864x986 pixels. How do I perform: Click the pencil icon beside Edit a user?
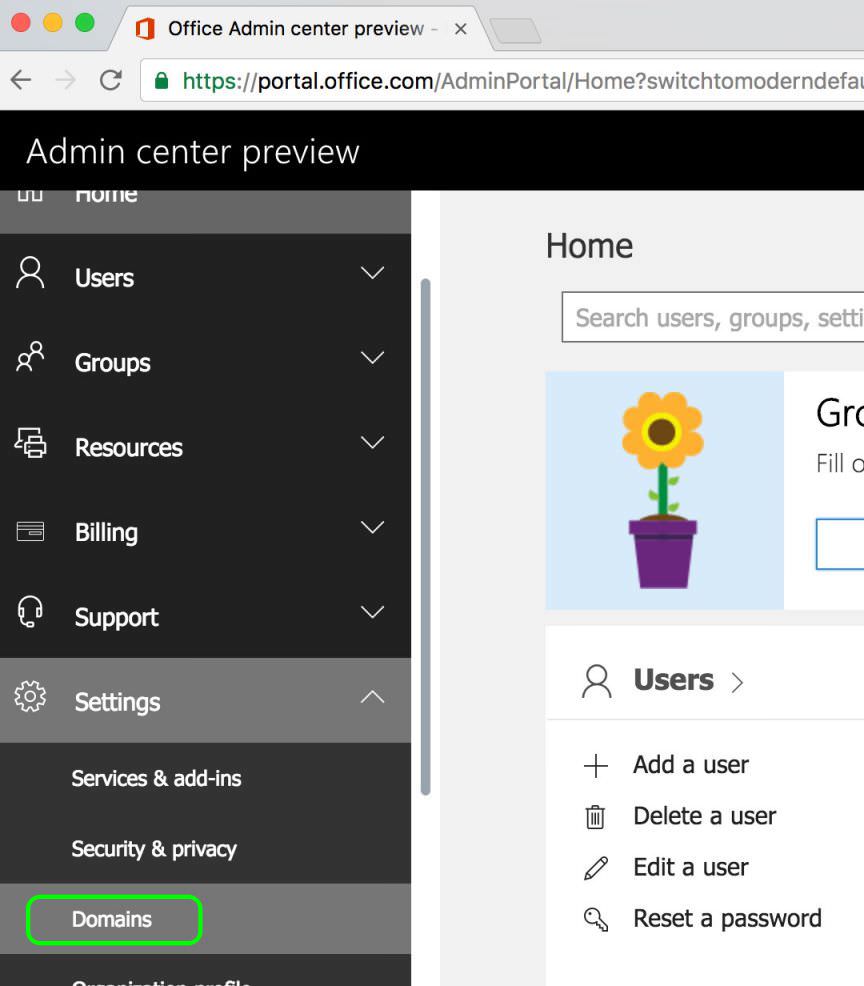(x=595, y=868)
